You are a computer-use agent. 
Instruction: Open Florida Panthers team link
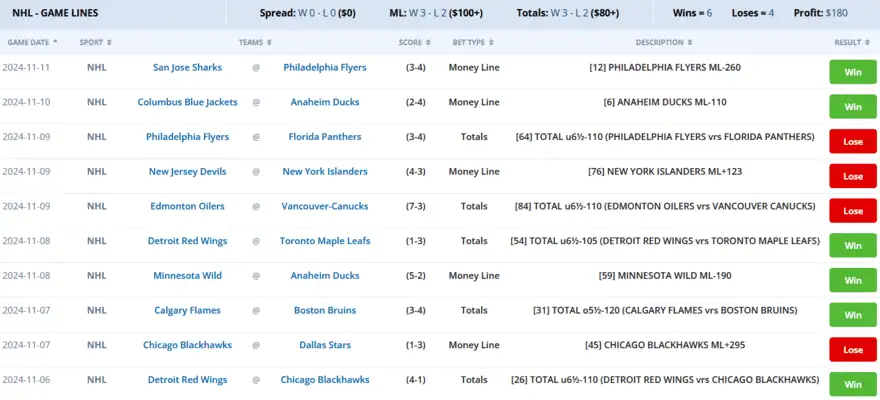click(x=325, y=137)
